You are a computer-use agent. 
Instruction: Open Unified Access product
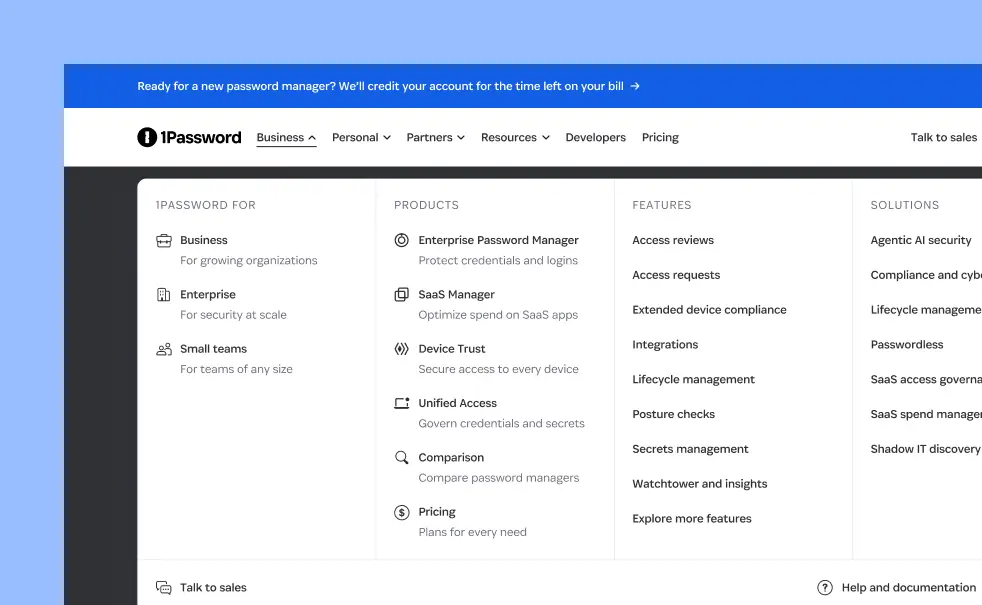click(457, 403)
